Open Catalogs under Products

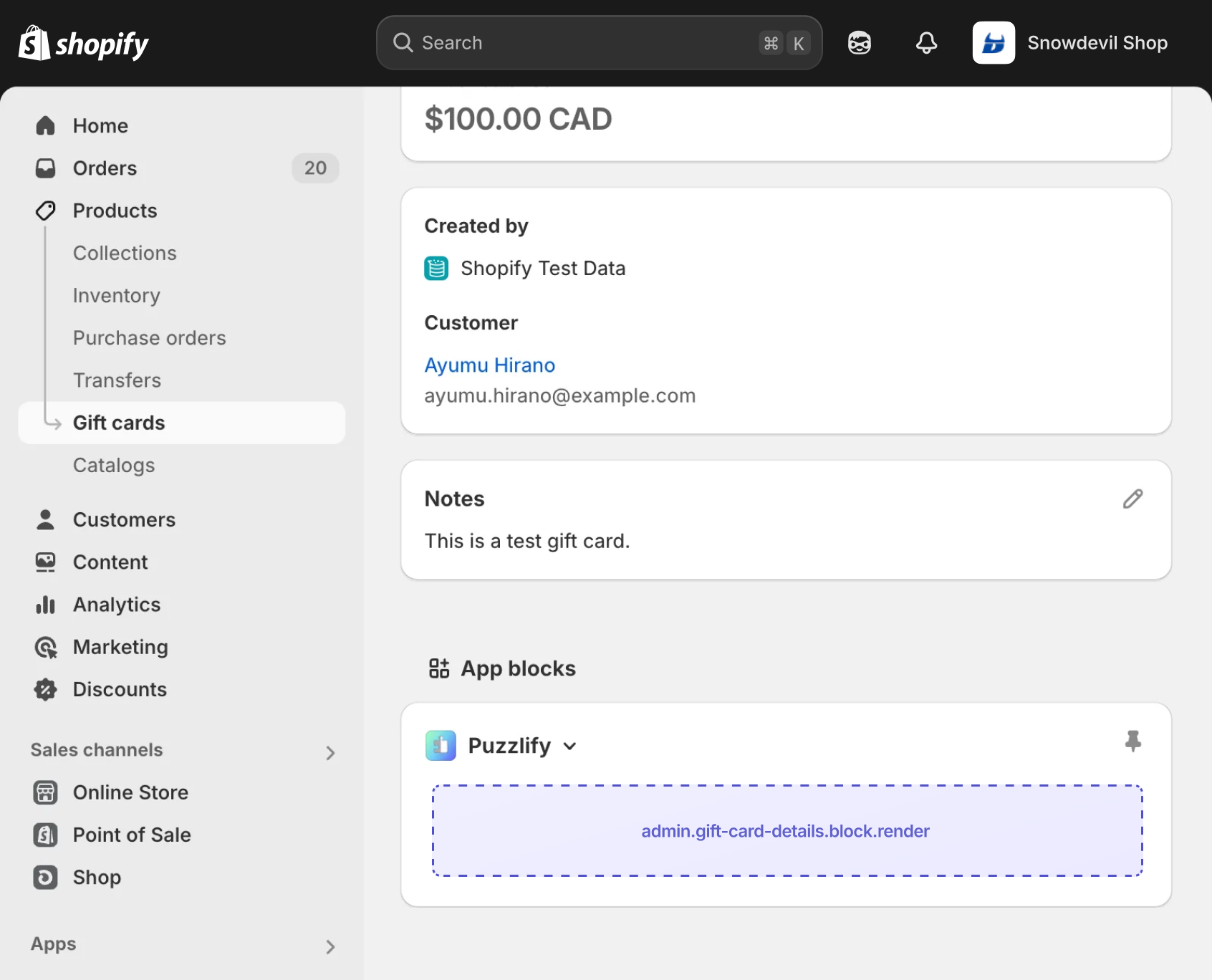114,465
